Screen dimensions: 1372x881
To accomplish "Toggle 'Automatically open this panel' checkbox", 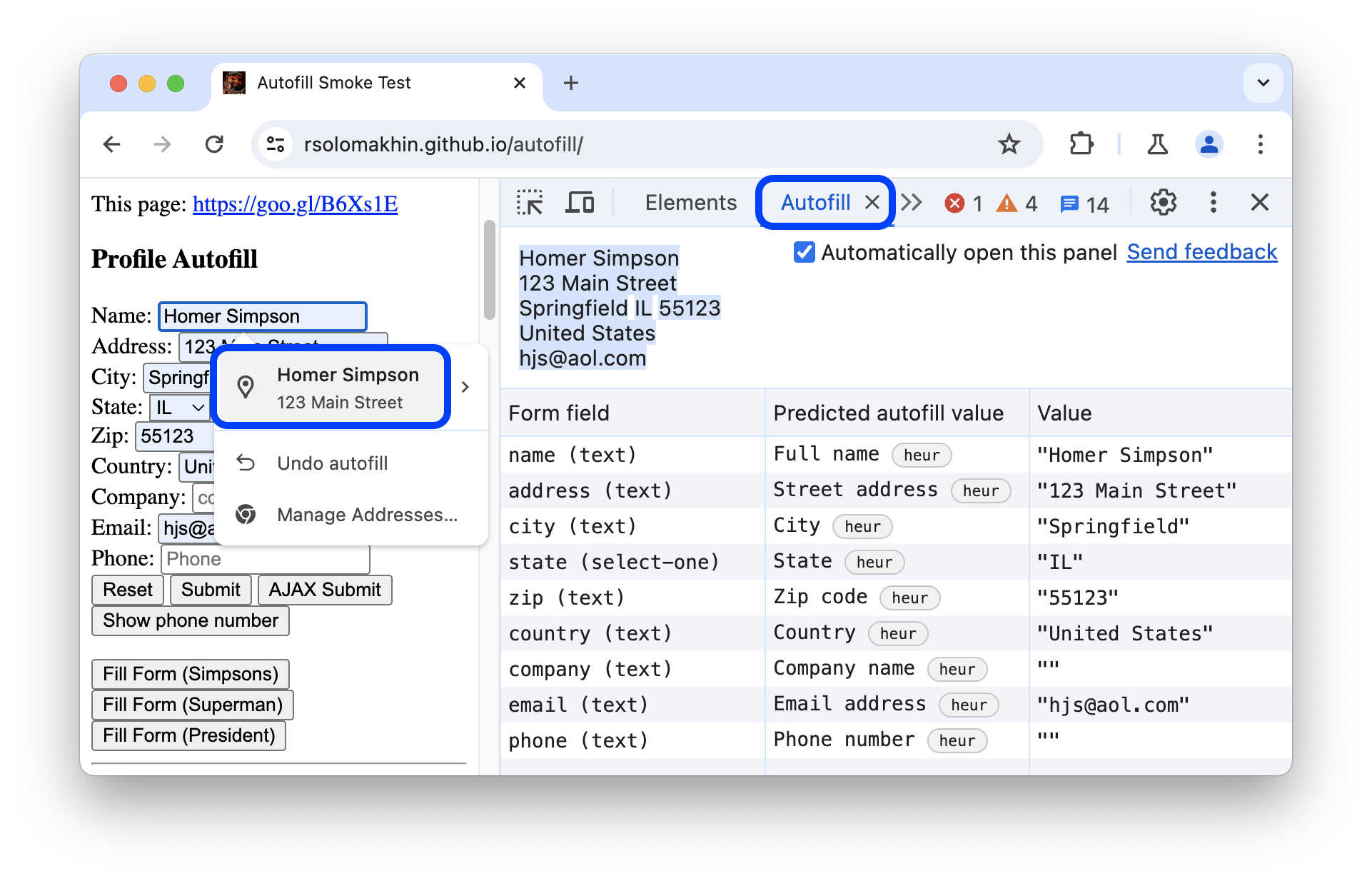I will (801, 252).
